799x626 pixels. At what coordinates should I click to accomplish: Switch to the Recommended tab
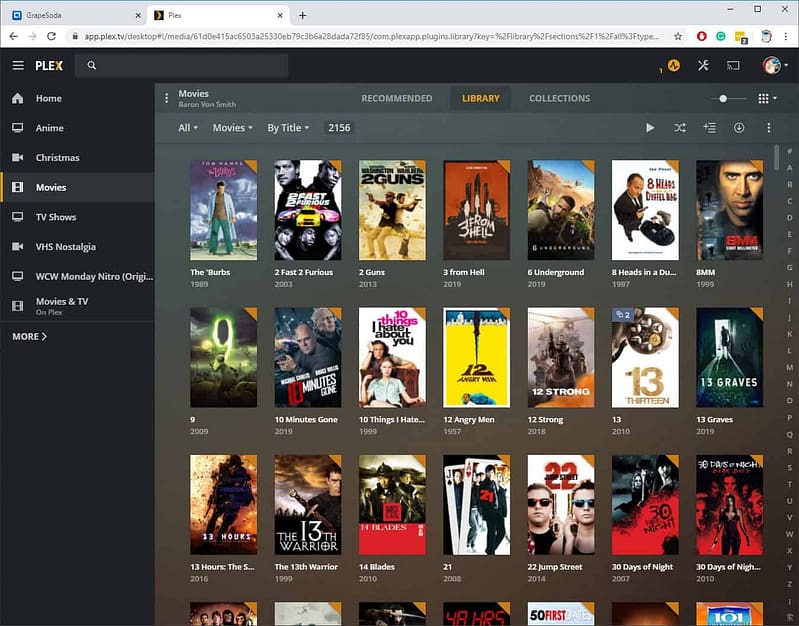tap(396, 98)
